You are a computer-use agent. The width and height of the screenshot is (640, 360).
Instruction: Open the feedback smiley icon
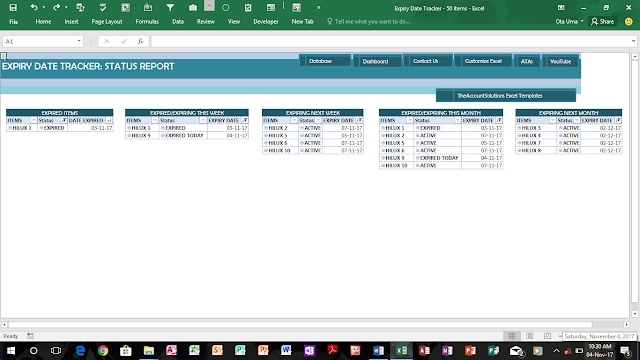629,22
